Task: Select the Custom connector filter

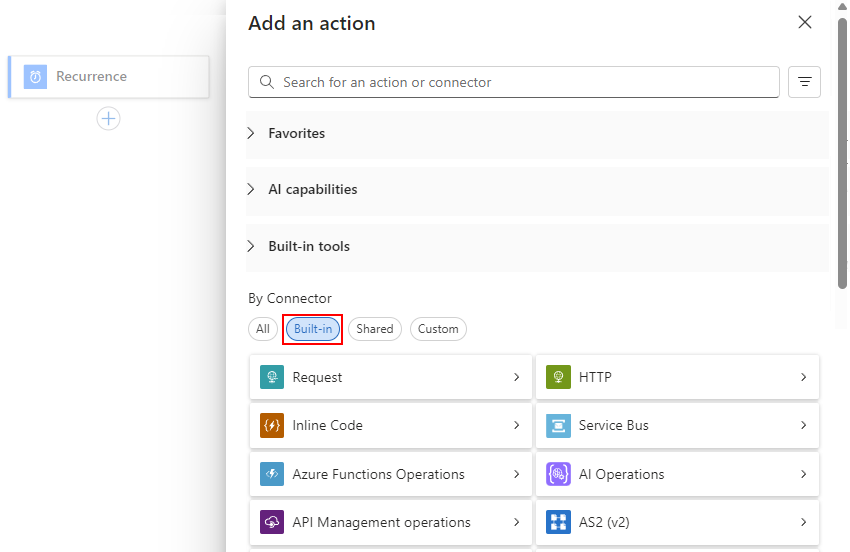Action: 438,329
